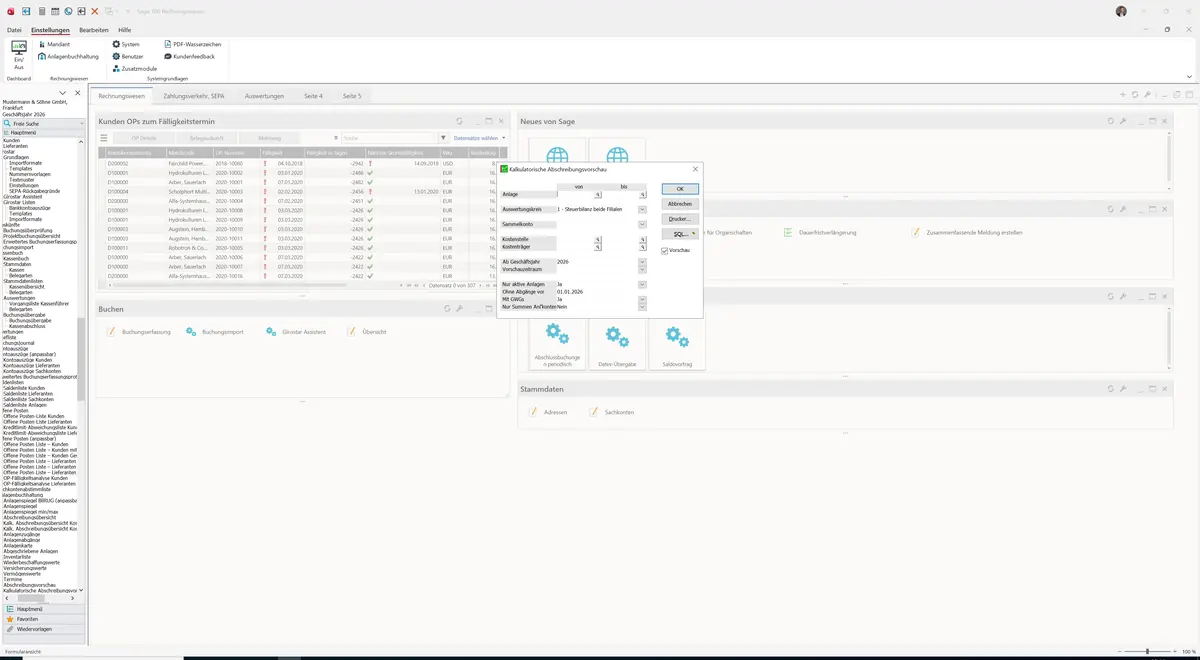Select Kalkulatorische Abschreibungsvorschau in the navigation tree
The height and width of the screenshot is (660, 1200).
pyautogui.click(x=41, y=591)
